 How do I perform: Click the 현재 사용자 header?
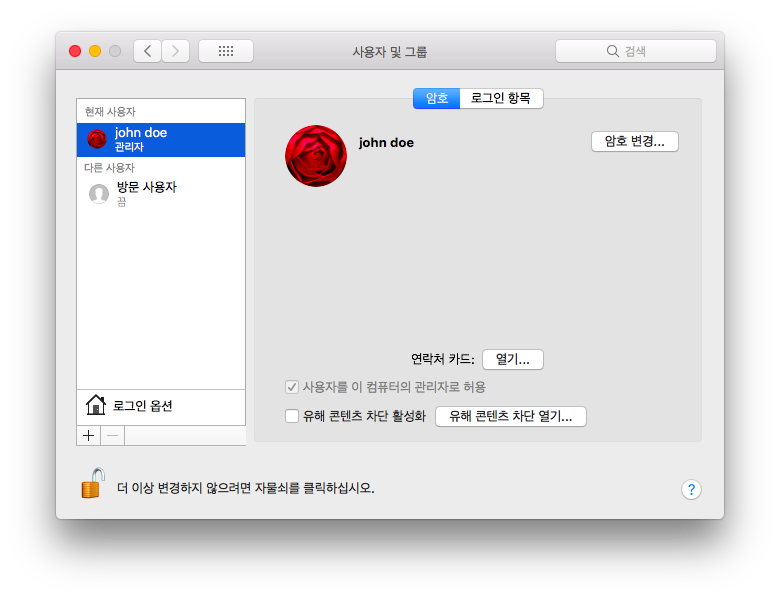(x=110, y=111)
